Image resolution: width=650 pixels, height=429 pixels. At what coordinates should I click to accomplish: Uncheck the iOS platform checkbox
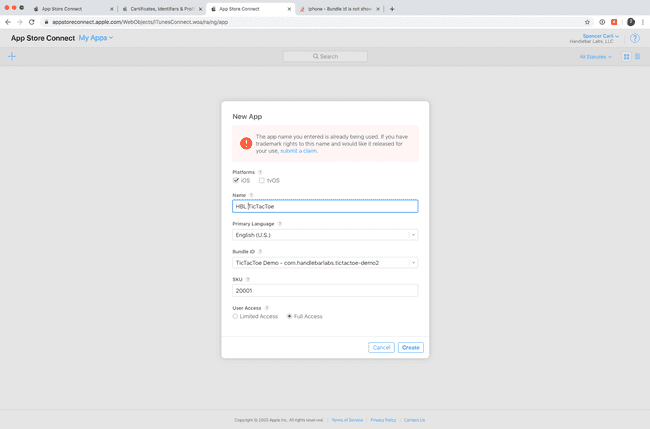point(235,180)
